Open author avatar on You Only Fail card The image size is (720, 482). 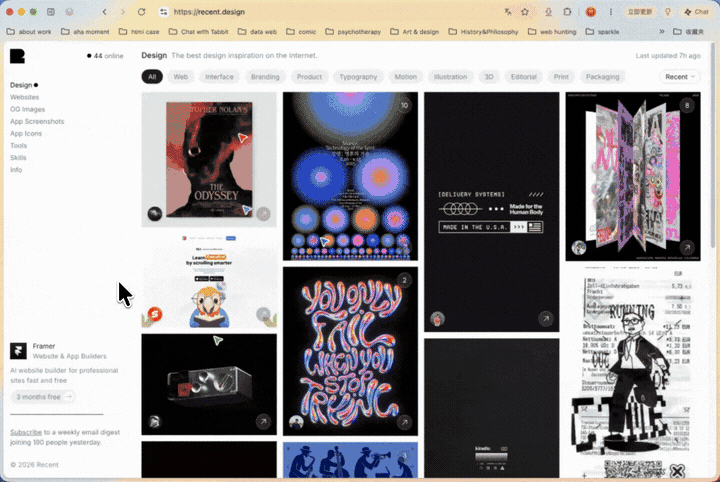click(x=296, y=422)
